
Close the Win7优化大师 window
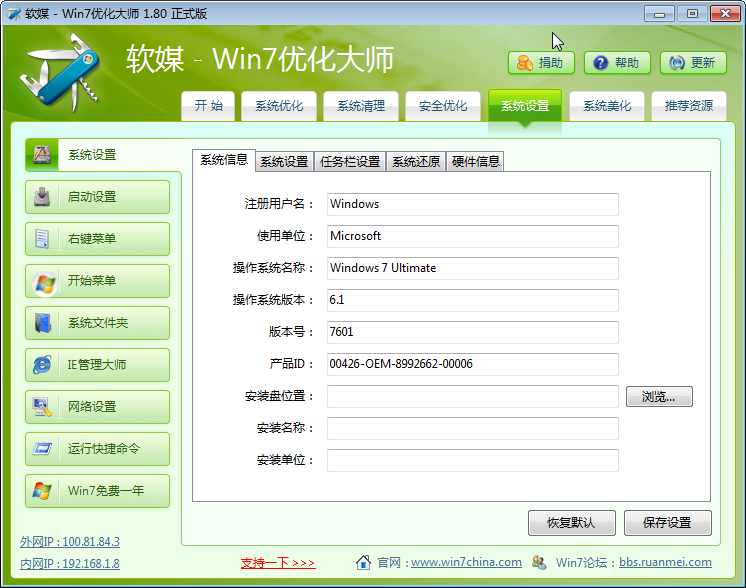click(x=725, y=13)
